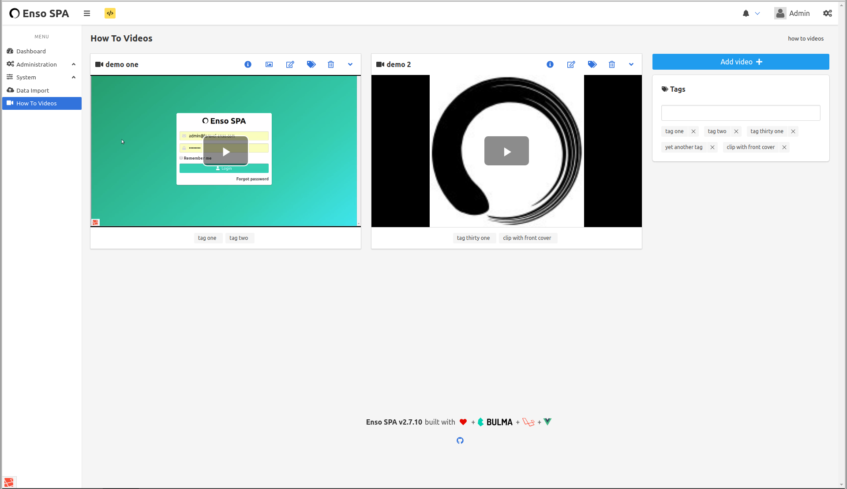Viewport: 847px width, 489px height.
Task: Toggle the hamburger sidebar menu
Action: point(86,14)
